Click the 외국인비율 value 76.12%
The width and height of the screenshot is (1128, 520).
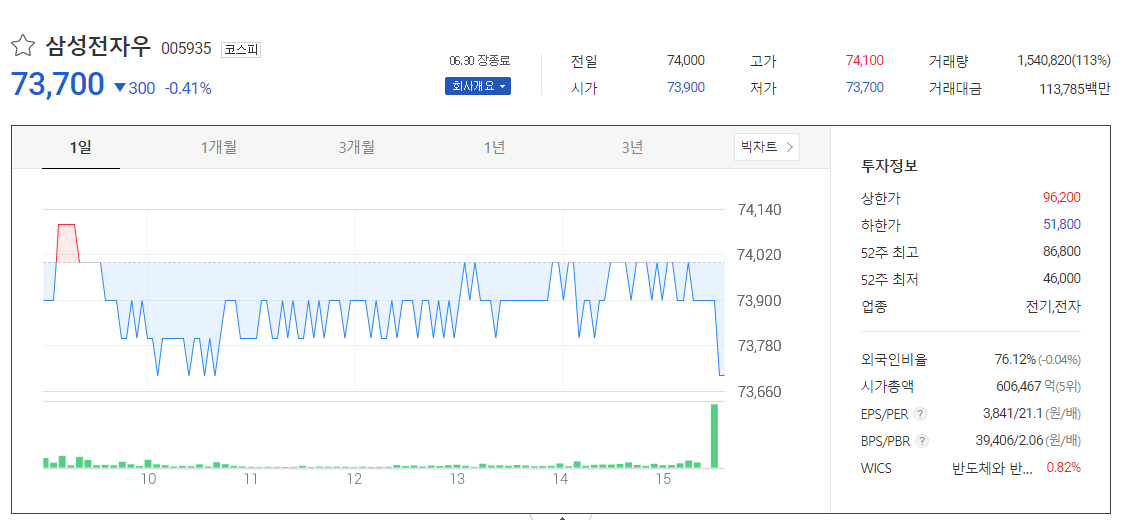pos(1014,360)
